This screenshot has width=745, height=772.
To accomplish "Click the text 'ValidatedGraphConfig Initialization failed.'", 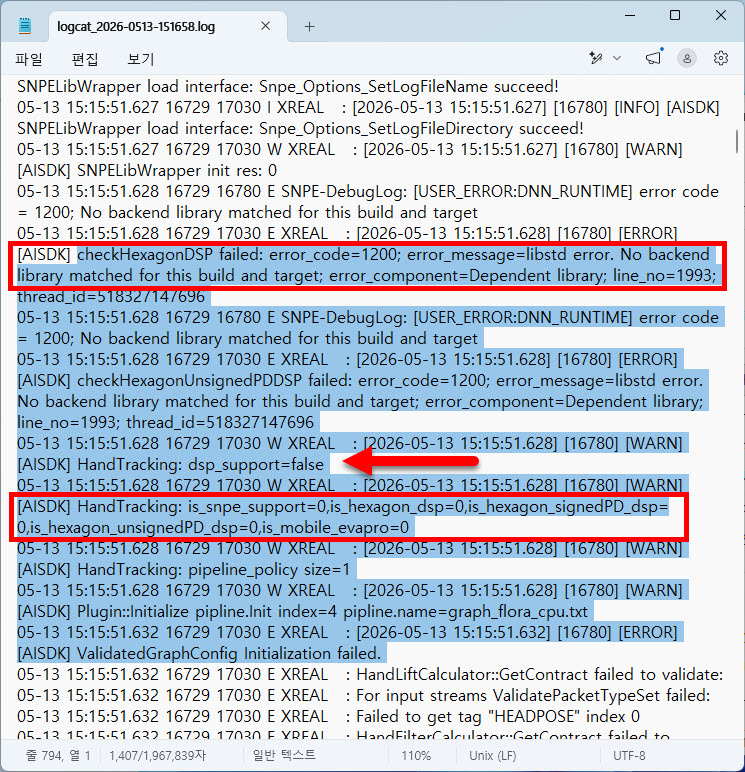I will point(229,654).
